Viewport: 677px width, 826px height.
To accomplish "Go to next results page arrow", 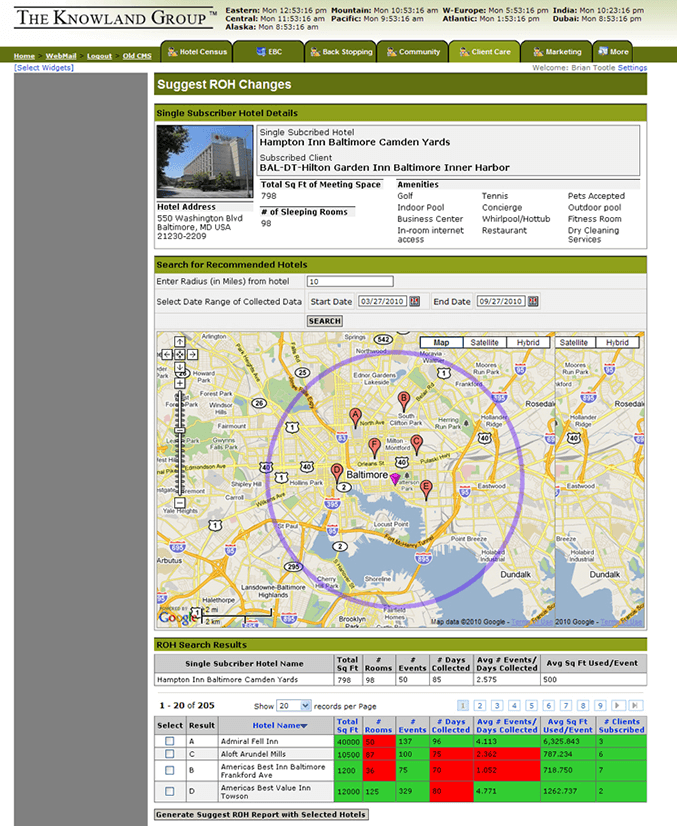I will 617,705.
